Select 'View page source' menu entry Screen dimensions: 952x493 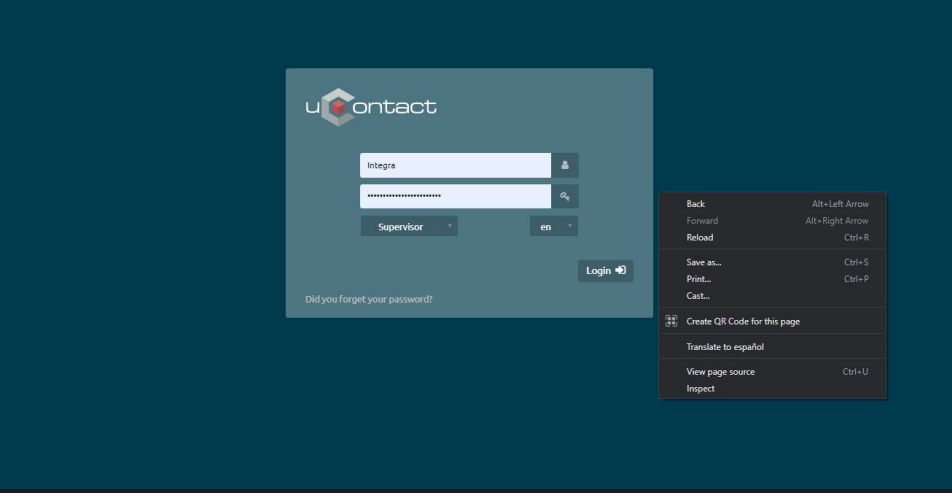(x=772, y=372)
